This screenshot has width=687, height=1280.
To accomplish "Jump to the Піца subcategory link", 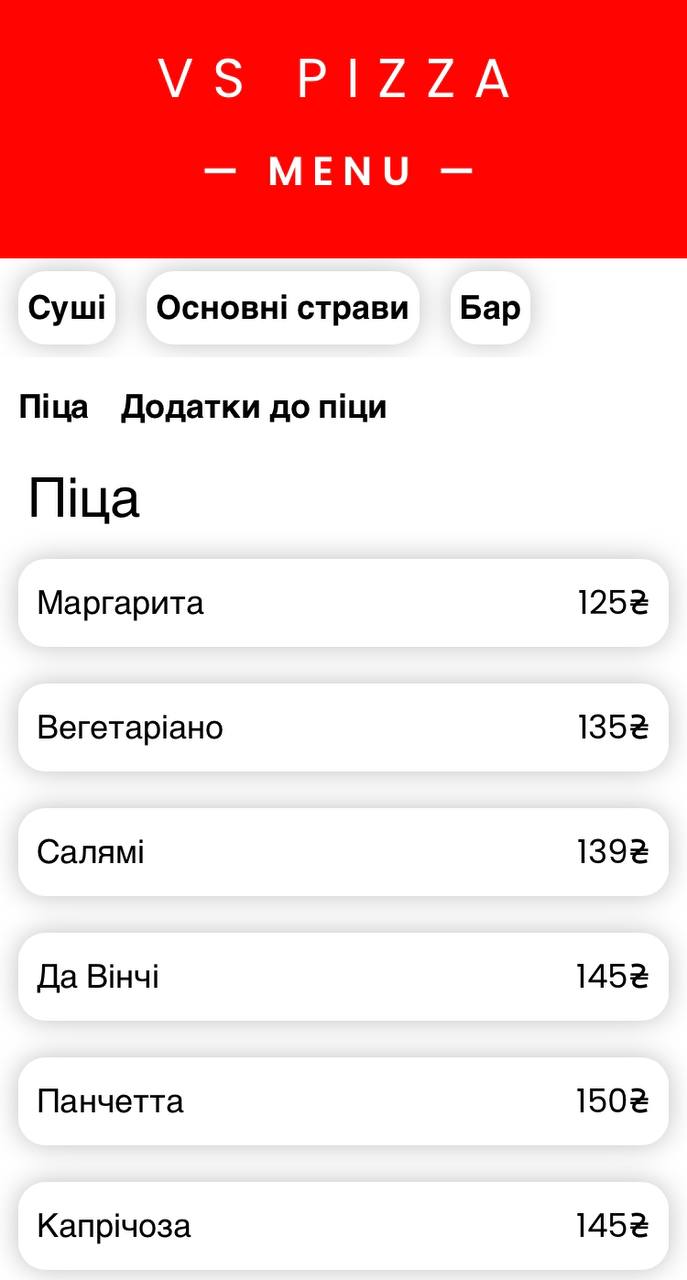I will [x=54, y=407].
